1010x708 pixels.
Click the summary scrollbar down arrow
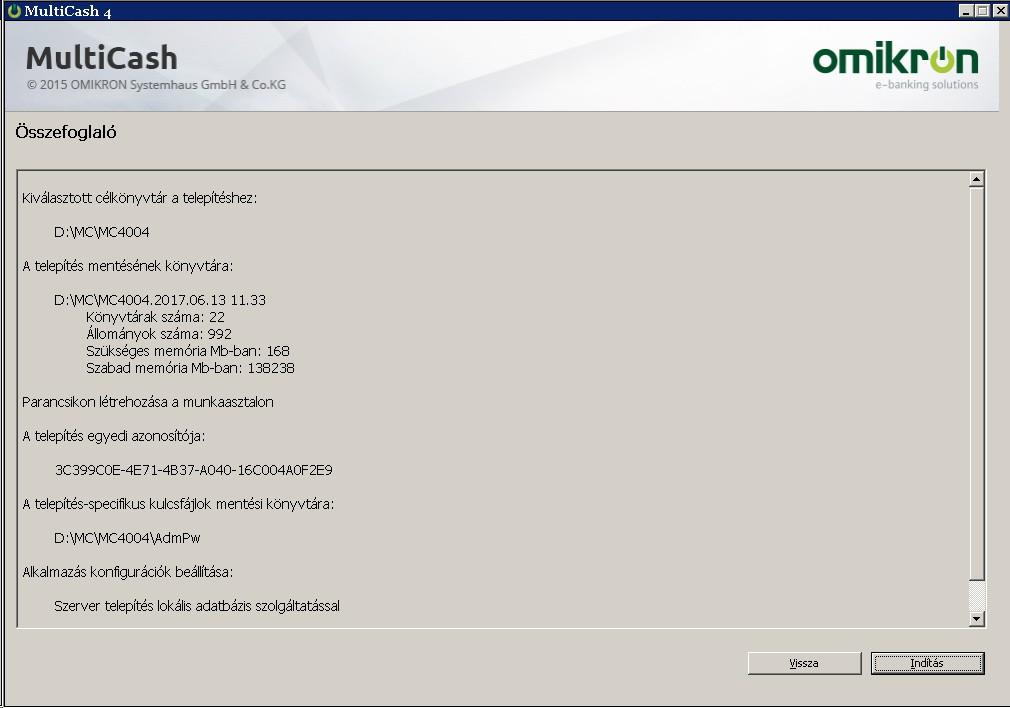pyautogui.click(x=977, y=618)
